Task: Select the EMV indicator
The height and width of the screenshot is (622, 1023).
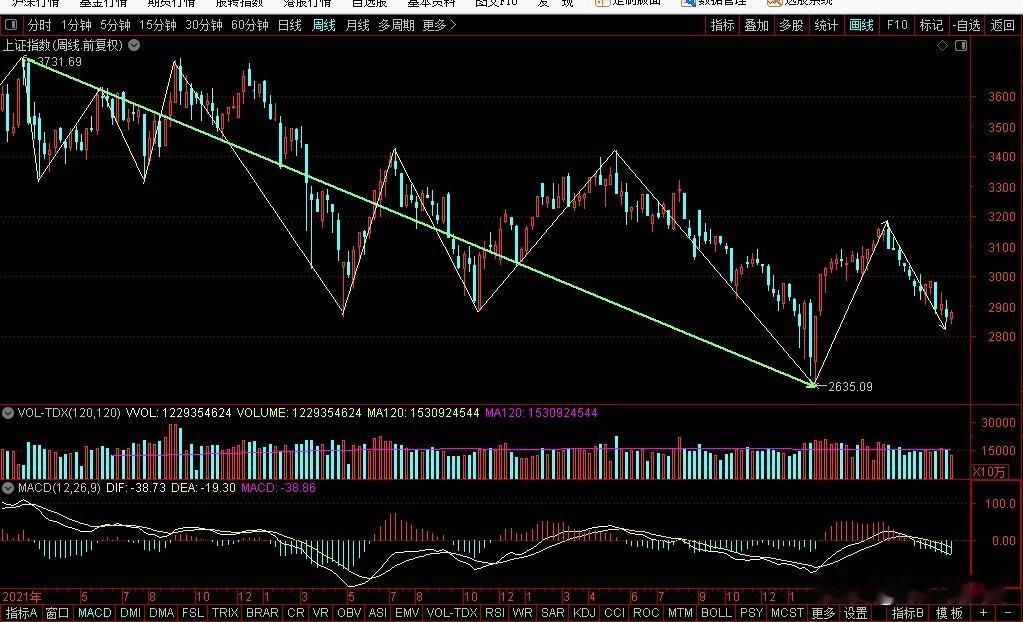Action: 407,613
